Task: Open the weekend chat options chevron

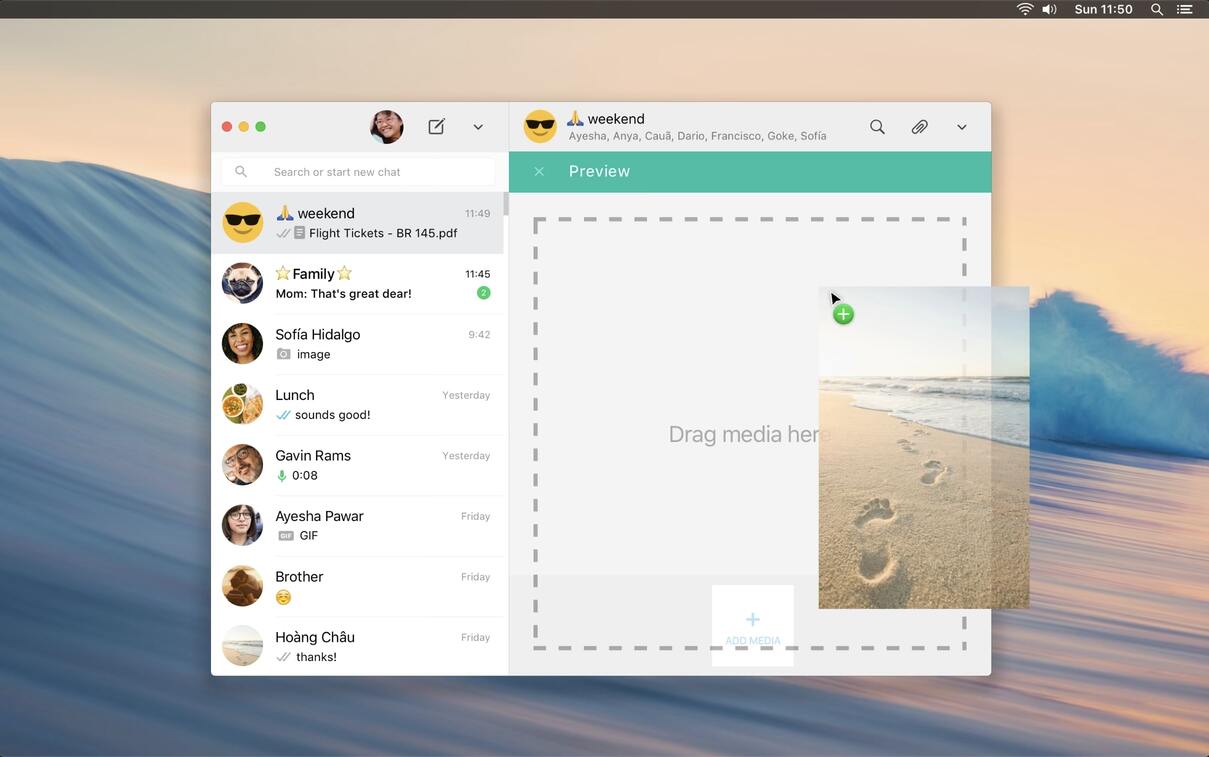Action: (x=960, y=126)
